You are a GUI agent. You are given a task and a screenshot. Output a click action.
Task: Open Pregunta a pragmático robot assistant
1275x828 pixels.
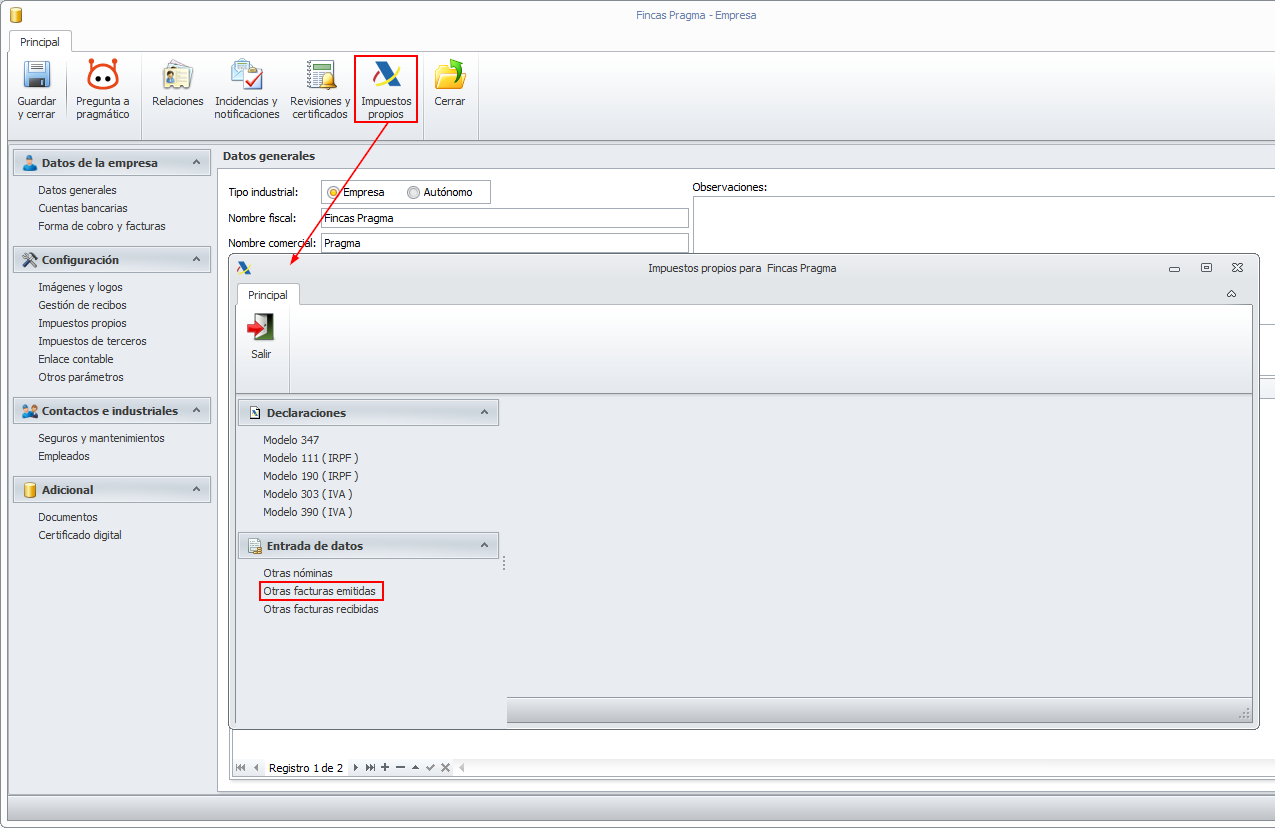[x=103, y=90]
